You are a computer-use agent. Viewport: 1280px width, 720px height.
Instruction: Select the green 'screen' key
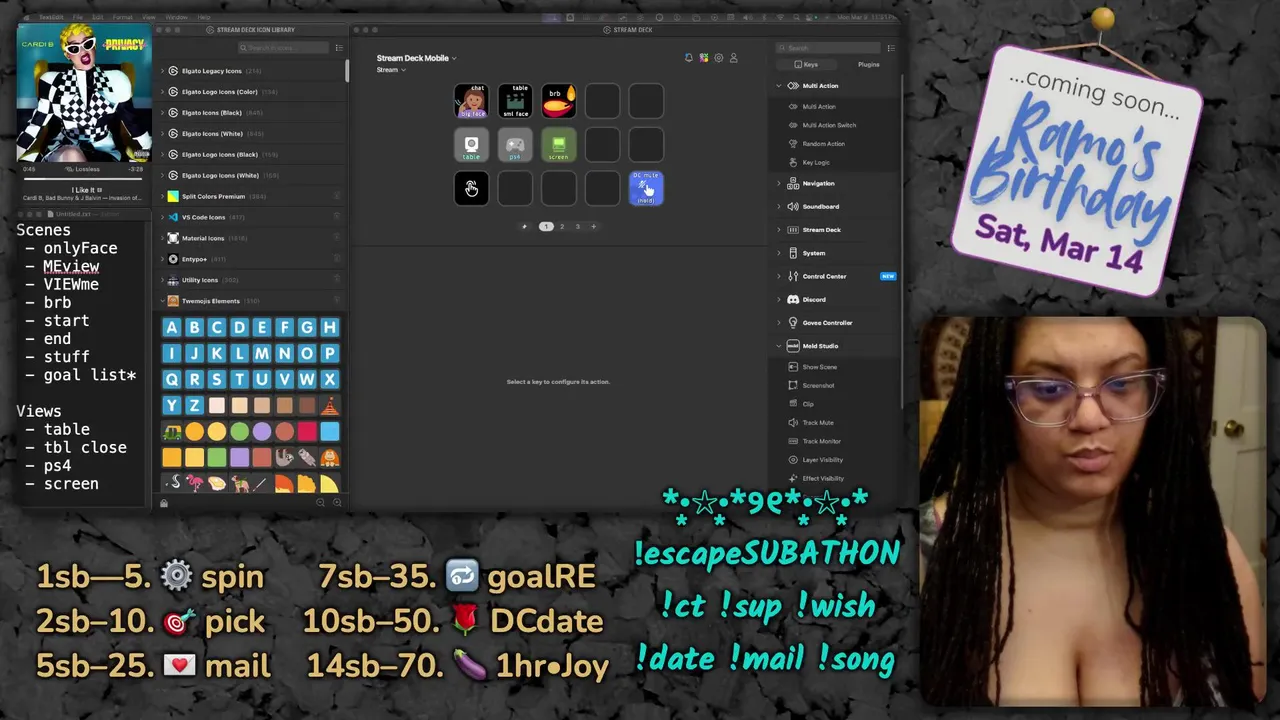[x=559, y=145]
